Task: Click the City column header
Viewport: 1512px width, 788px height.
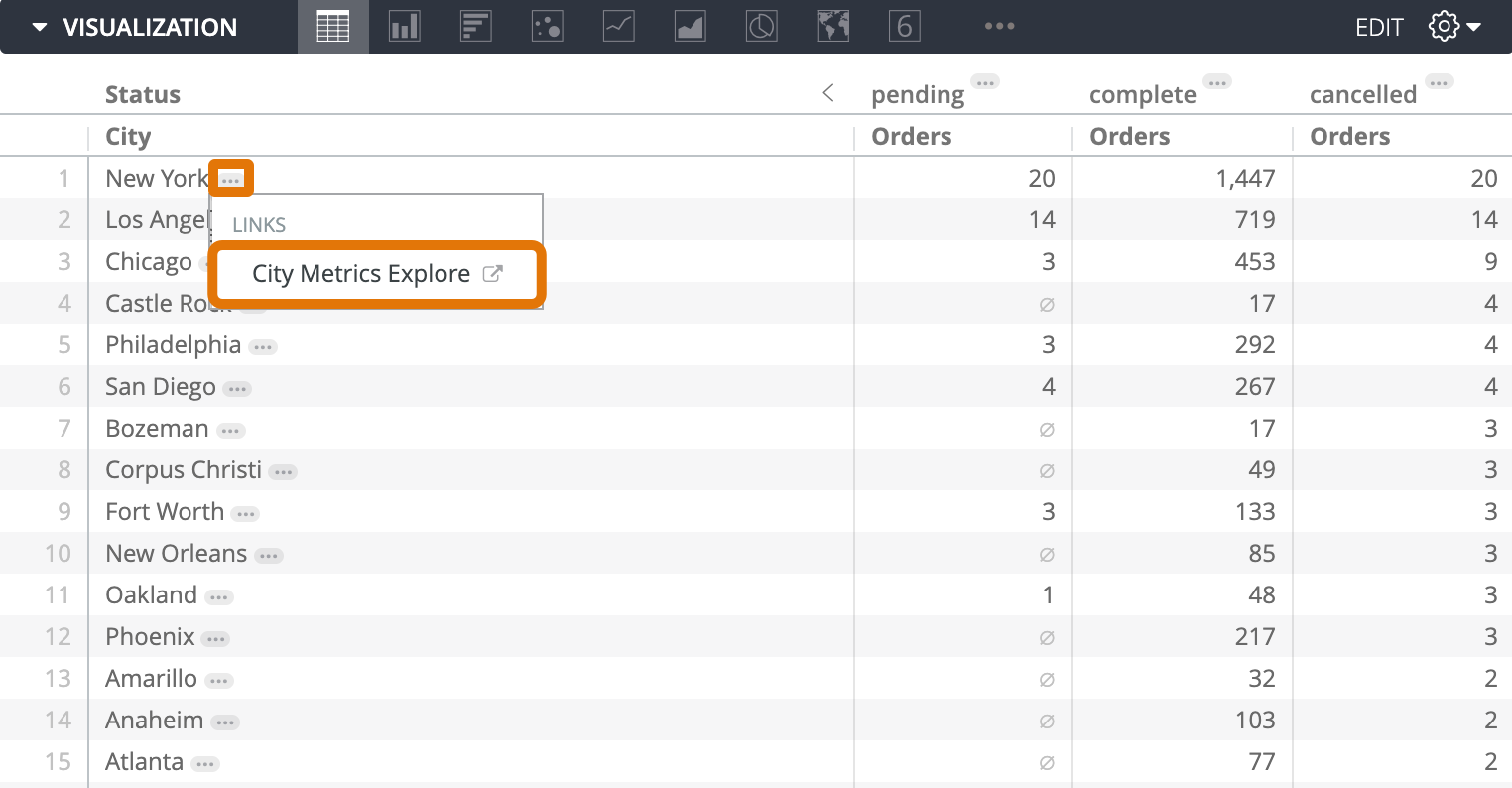Action: 128,136
